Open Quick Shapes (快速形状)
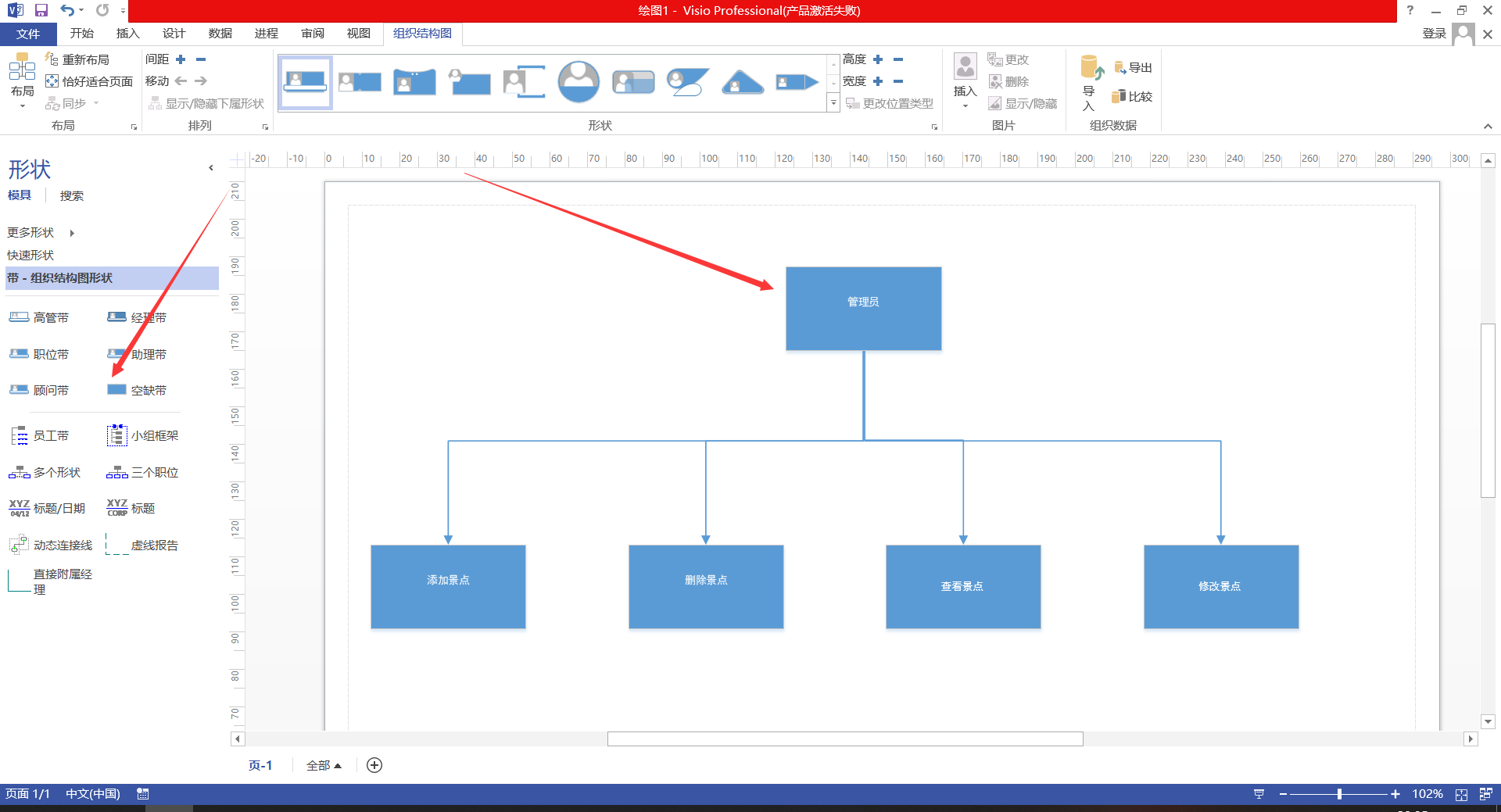This screenshot has width=1501, height=812. pyautogui.click(x=30, y=255)
